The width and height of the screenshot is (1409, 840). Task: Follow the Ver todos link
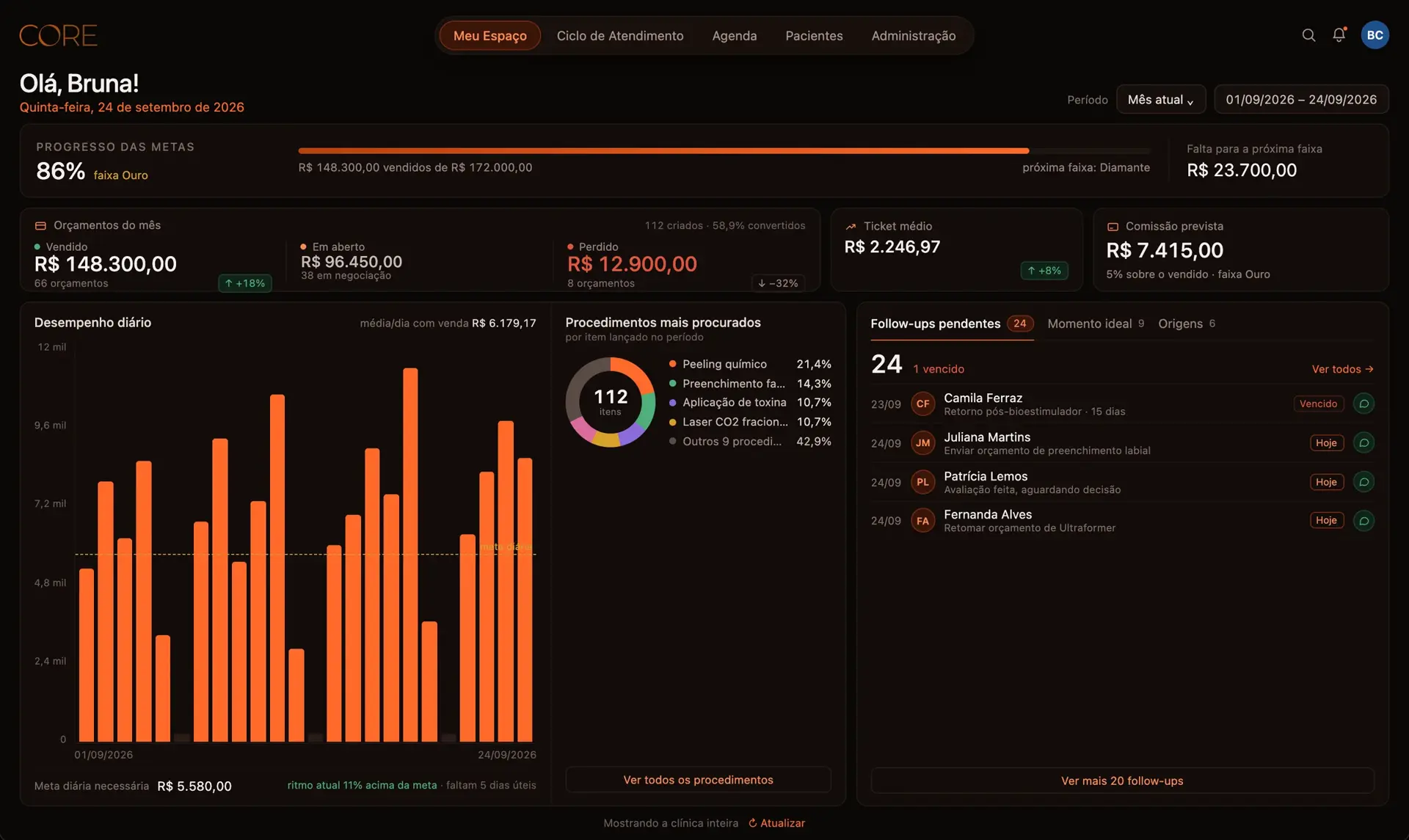[1342, 369]
